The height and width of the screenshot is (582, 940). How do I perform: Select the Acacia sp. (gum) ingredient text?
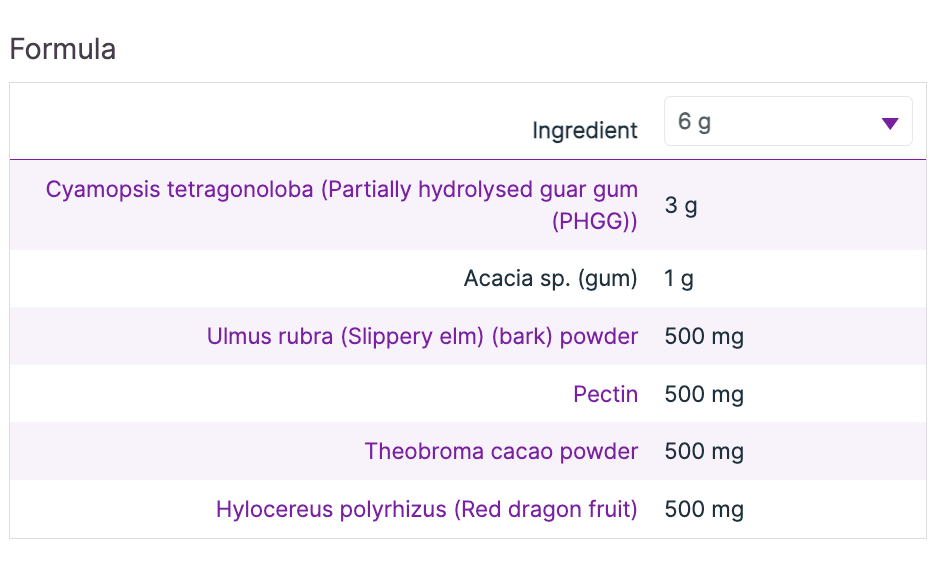[x=550, y=278]
